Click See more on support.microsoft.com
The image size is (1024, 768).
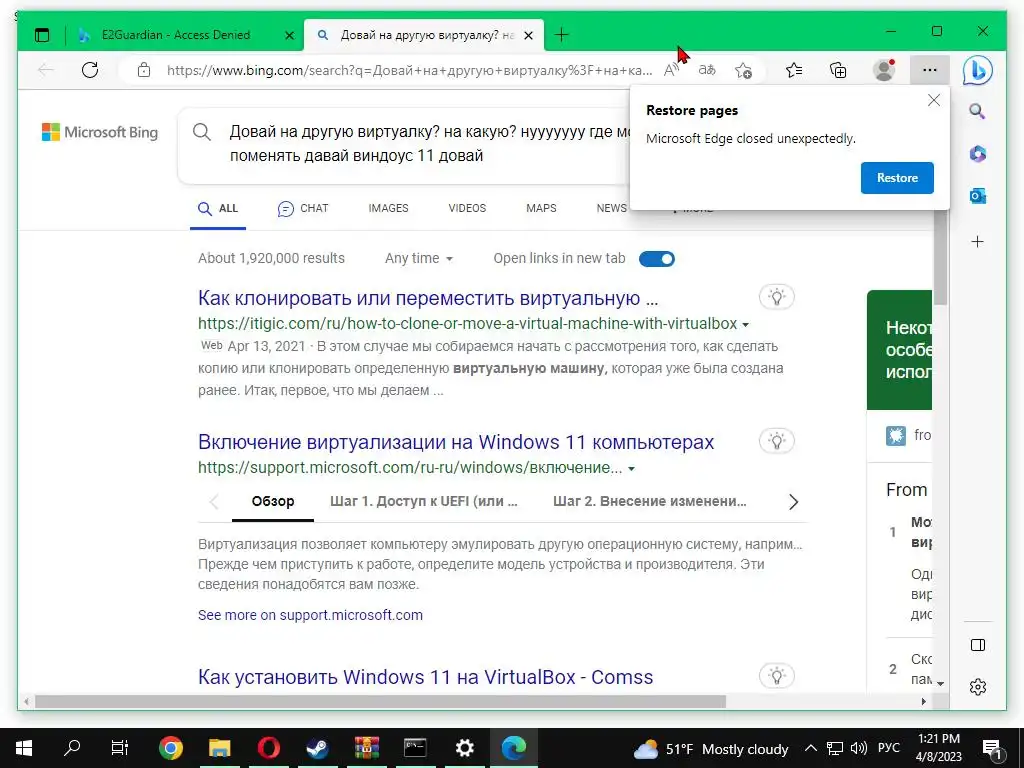pyautogui.click(x=310, y=615)
